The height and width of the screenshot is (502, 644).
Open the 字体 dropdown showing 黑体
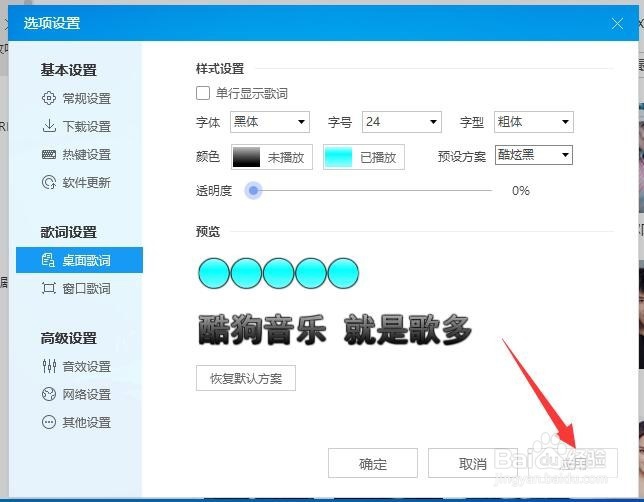click(x=270, y=122)
